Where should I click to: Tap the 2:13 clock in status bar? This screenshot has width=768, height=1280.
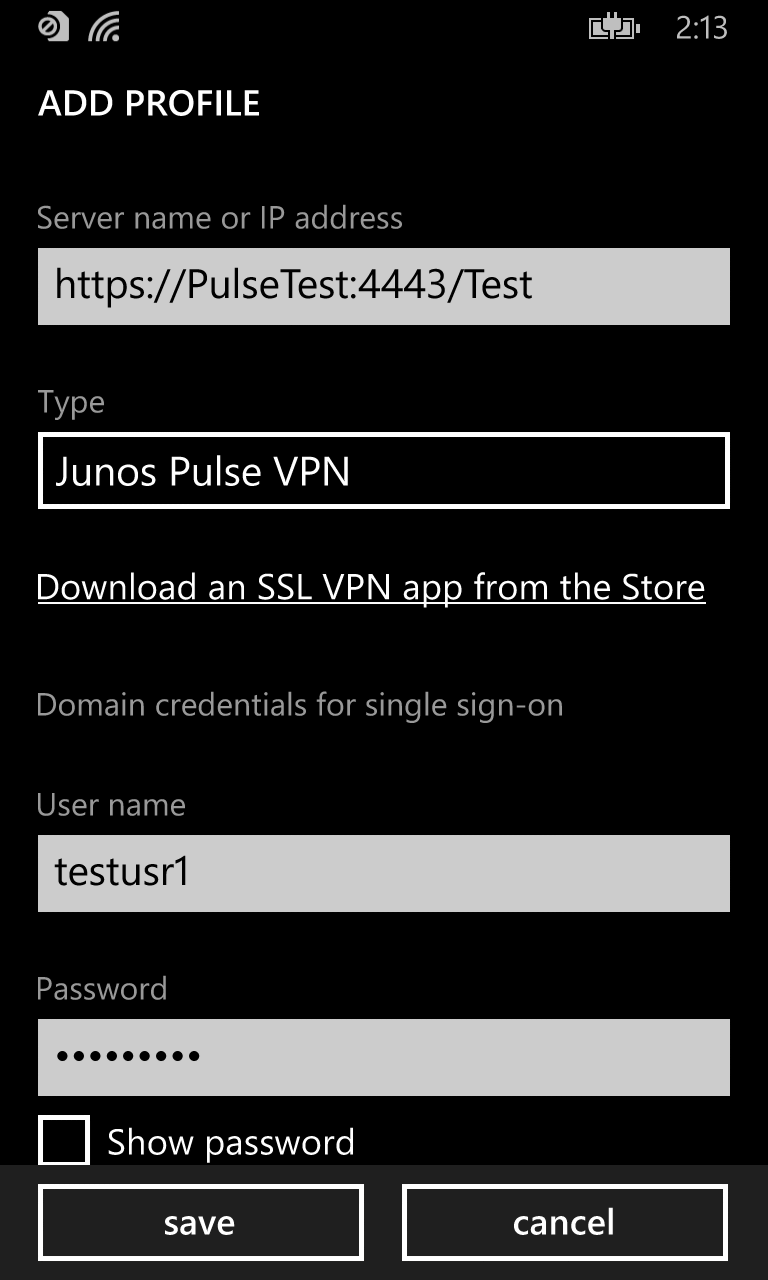tap(701, 28)
